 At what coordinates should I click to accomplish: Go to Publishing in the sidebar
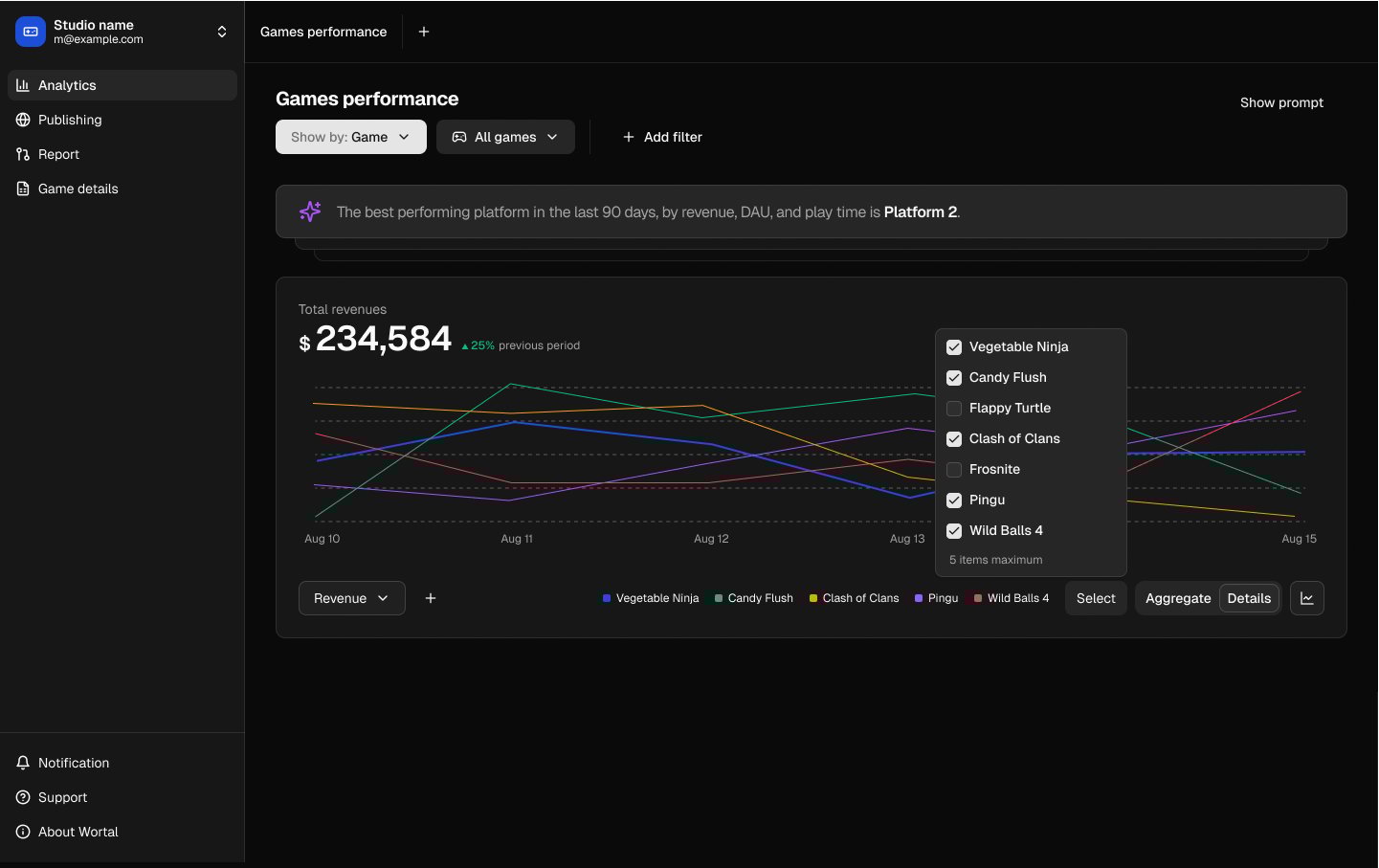tap(70, 120)
